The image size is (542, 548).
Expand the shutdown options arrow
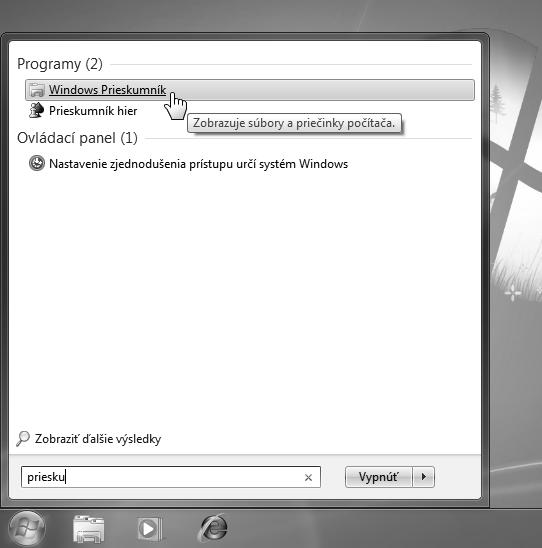pos(424,477)
